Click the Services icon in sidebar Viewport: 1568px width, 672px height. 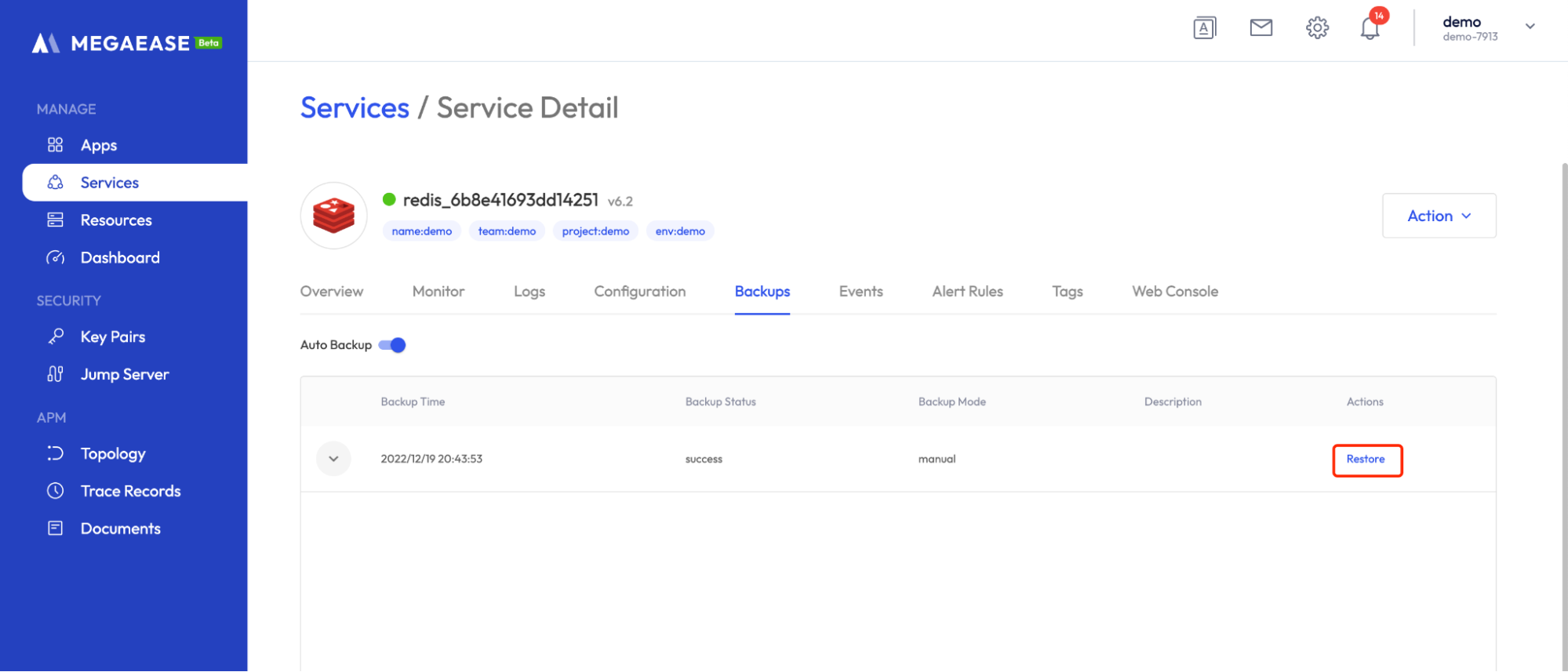[55, 183]
